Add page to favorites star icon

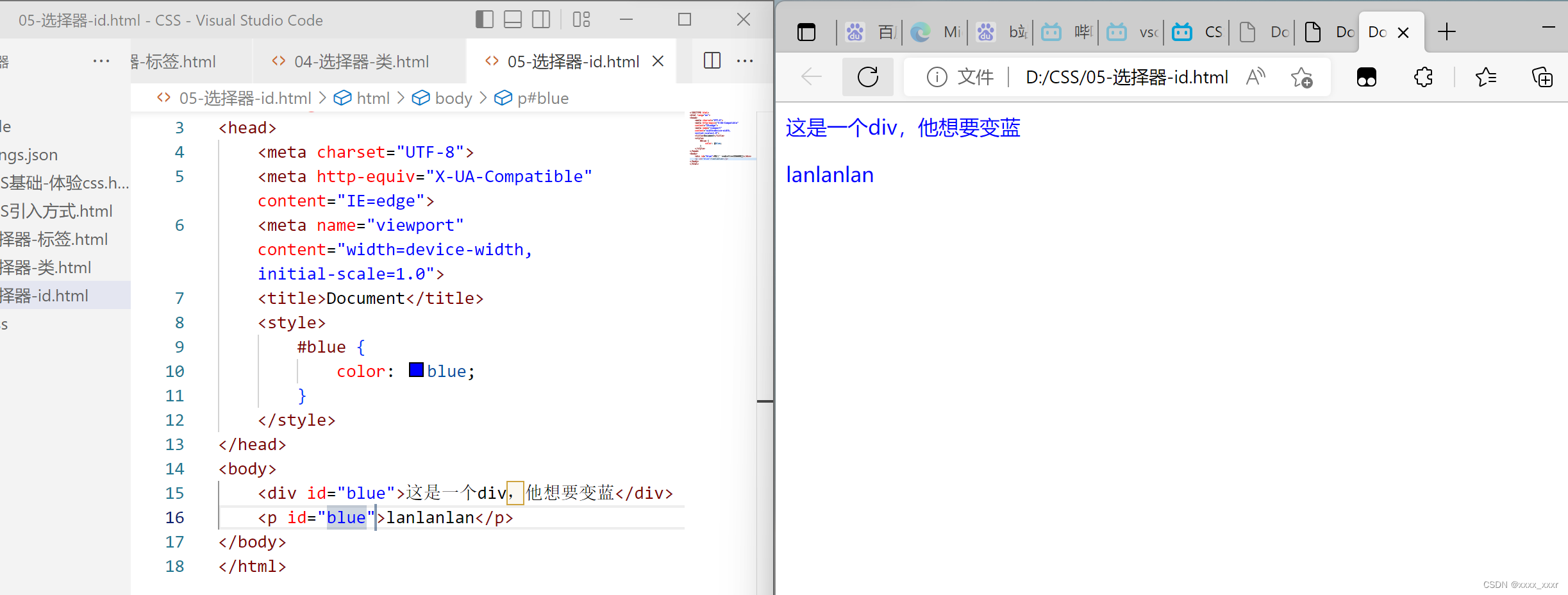tap(1302, 77)
